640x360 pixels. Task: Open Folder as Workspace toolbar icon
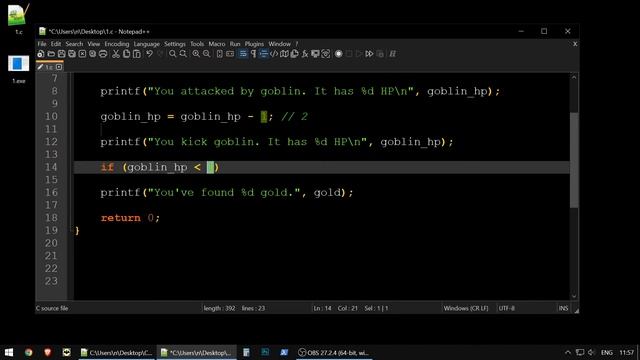(x=316, y=54)
